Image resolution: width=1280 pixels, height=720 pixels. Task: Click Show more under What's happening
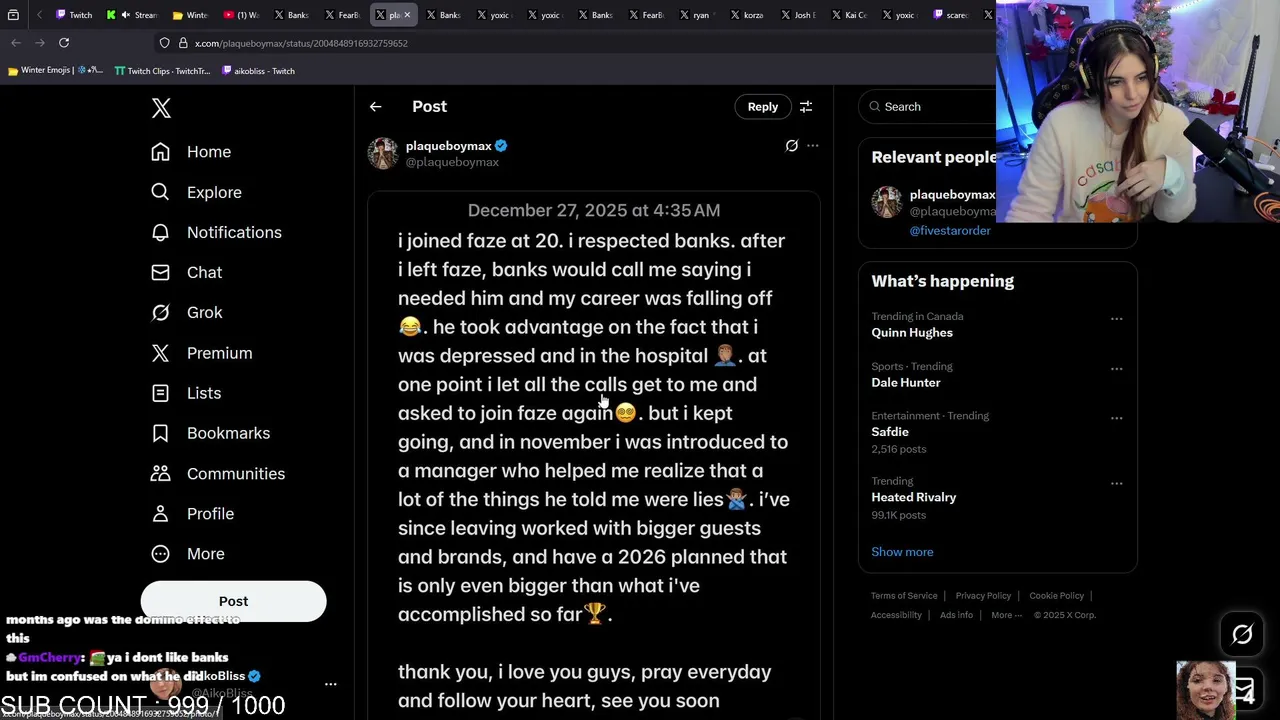(x=902, y=552)
